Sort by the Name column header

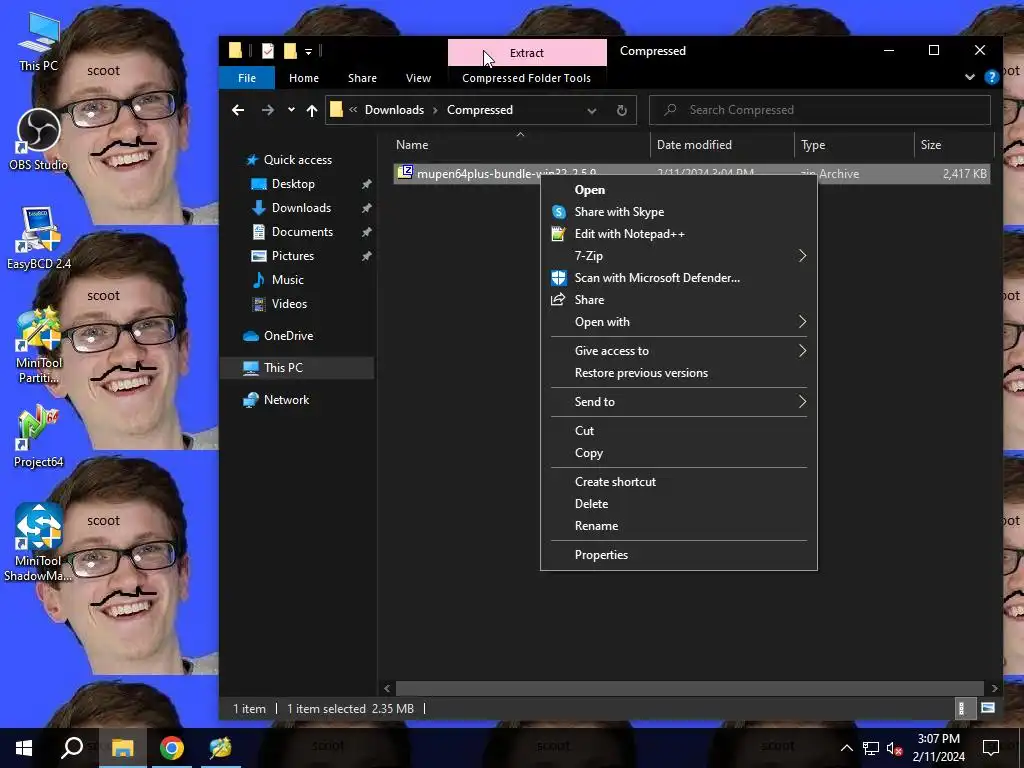pos(520,145)
